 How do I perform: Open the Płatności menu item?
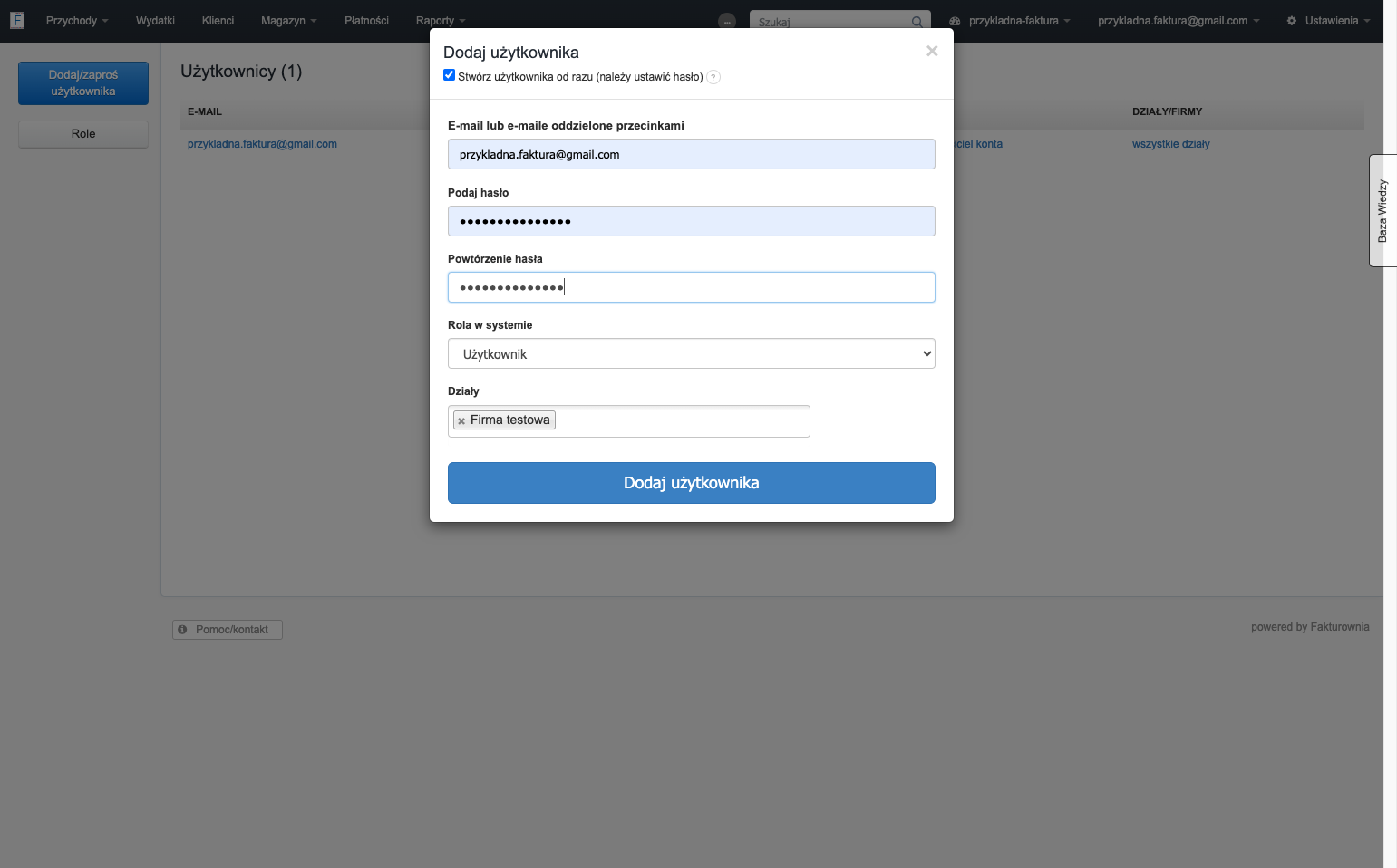pos(366,21)
